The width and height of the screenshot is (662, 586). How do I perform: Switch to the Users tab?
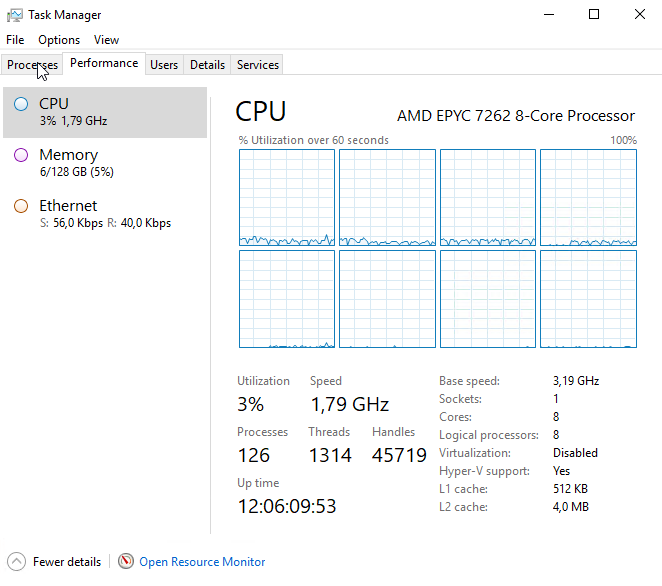pyautogui.click(x=164, y=65)
